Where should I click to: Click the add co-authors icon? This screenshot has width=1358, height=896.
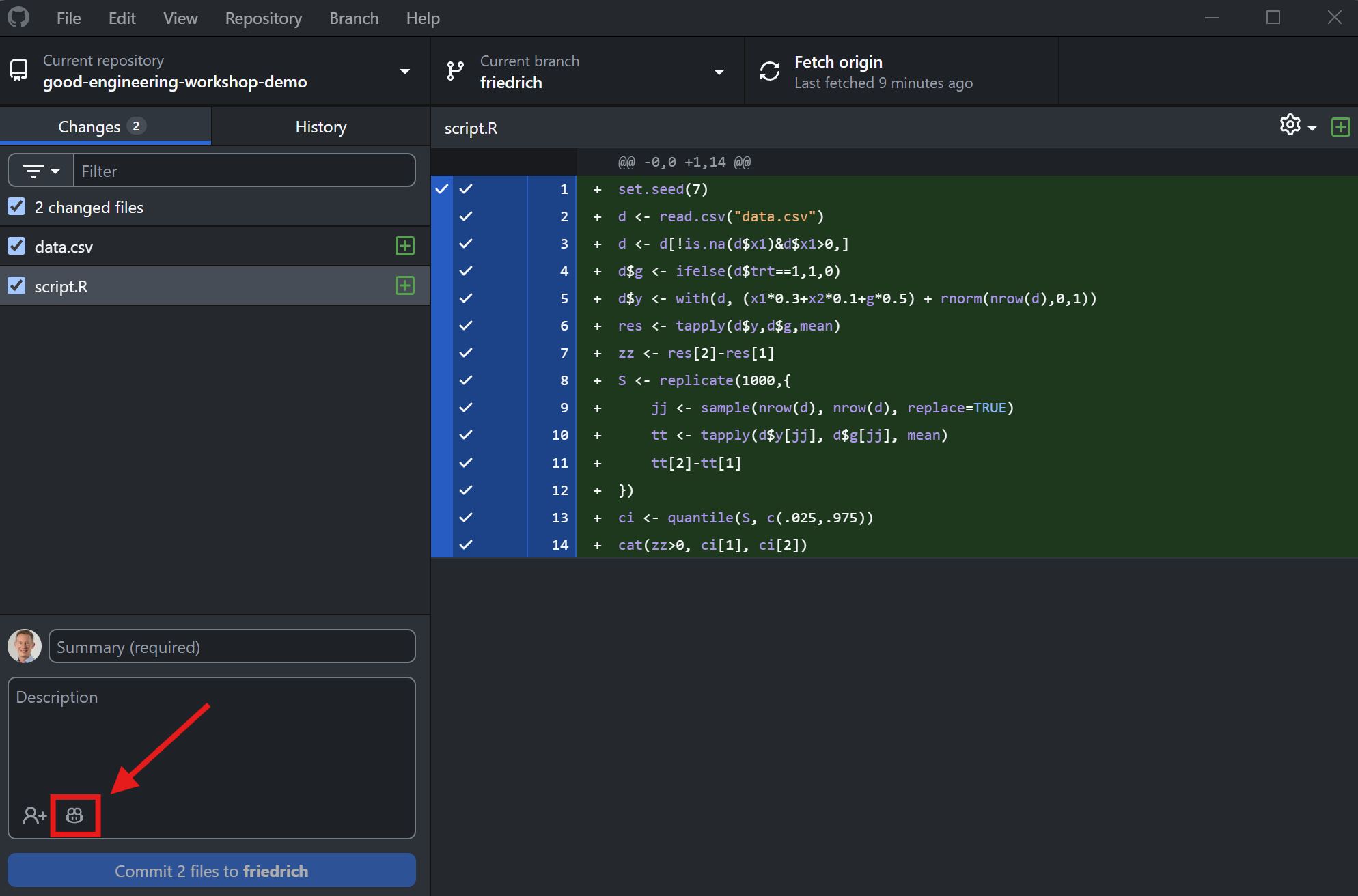[x=33, y=815]
